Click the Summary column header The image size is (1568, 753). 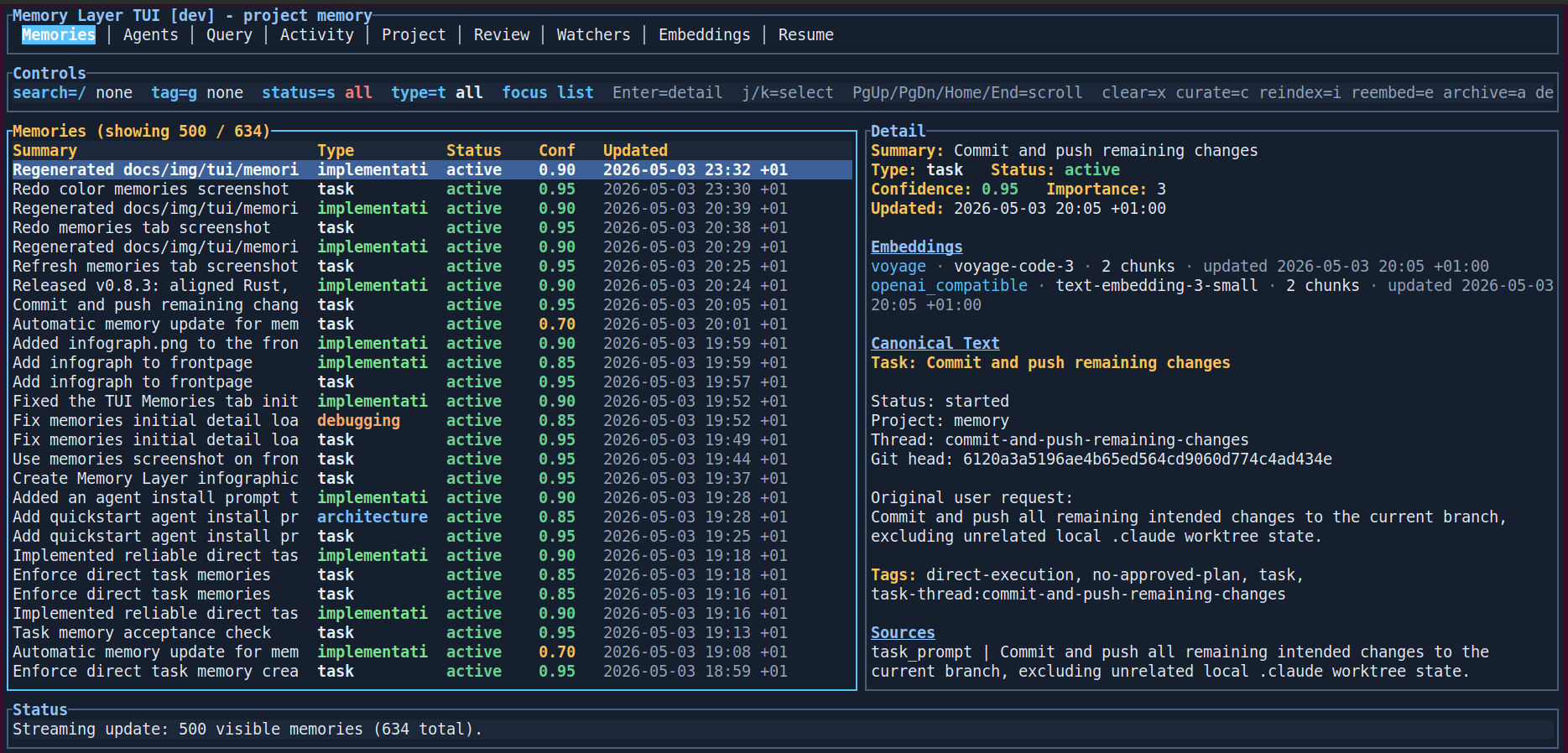click(44, 150)
